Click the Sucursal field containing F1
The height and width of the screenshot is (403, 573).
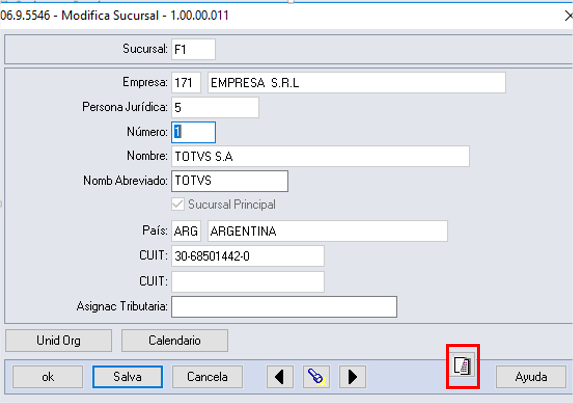193,49
